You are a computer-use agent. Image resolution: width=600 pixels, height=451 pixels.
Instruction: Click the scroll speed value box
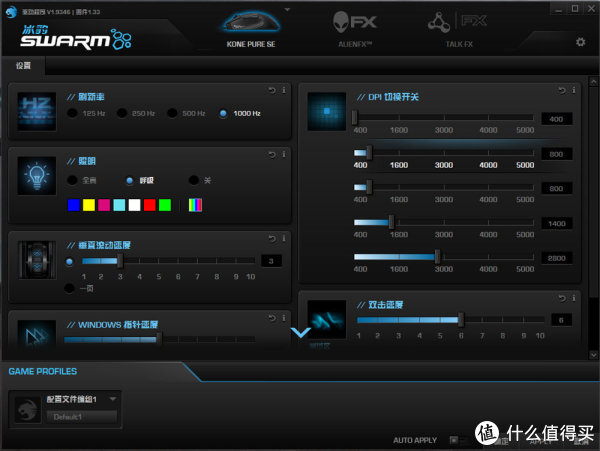(271, 261)
